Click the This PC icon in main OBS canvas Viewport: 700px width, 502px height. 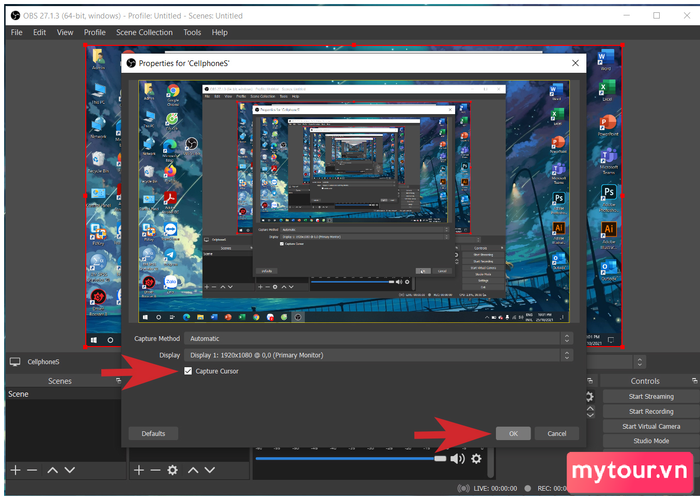click(99, 93)
